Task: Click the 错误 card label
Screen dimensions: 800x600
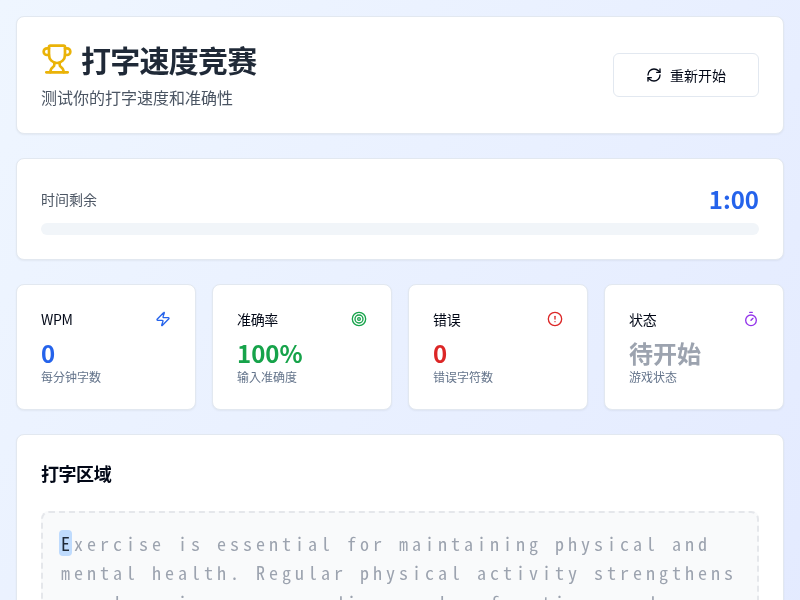Action: pos(447,320)
